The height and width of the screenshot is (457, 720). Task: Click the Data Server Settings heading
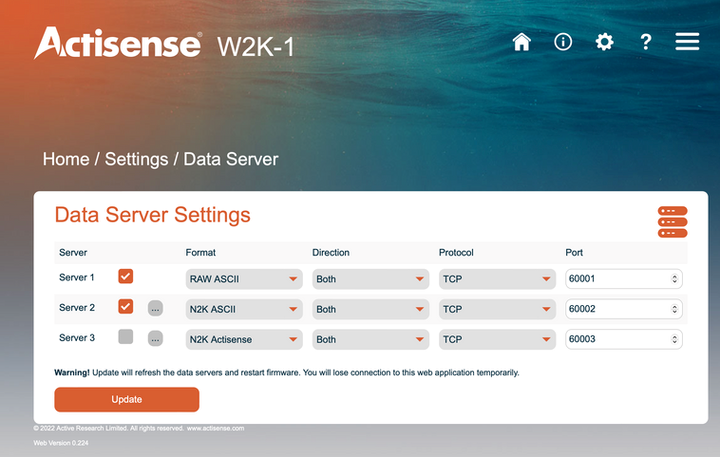(152, 215)
